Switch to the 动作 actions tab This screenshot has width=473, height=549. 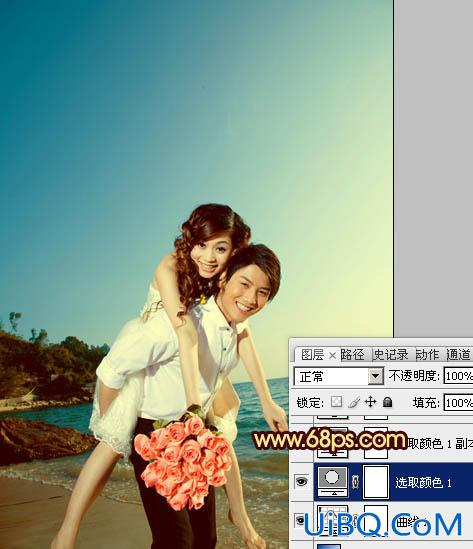click(427, 355)
